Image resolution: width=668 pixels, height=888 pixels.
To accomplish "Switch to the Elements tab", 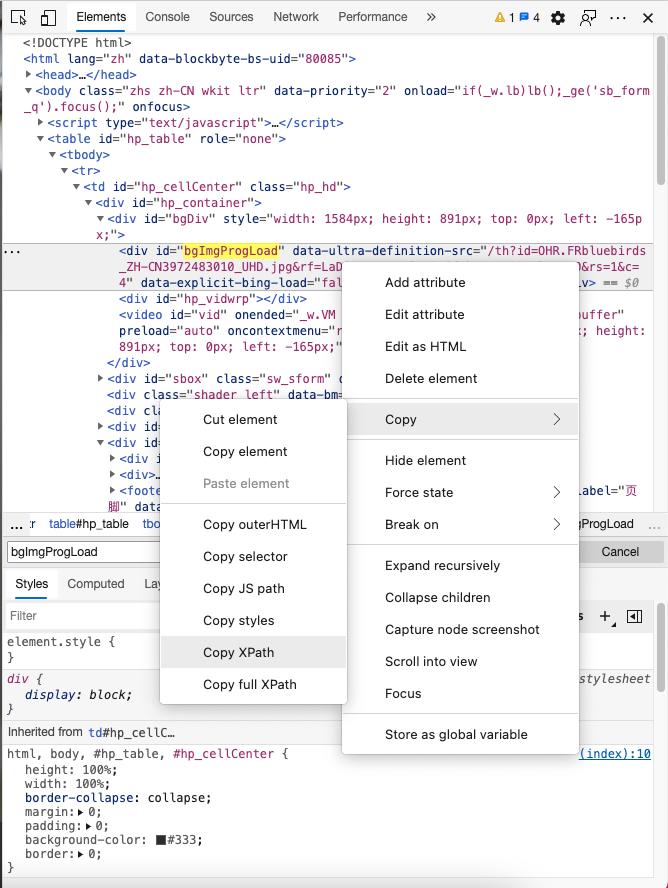I will tap(101, 17).
